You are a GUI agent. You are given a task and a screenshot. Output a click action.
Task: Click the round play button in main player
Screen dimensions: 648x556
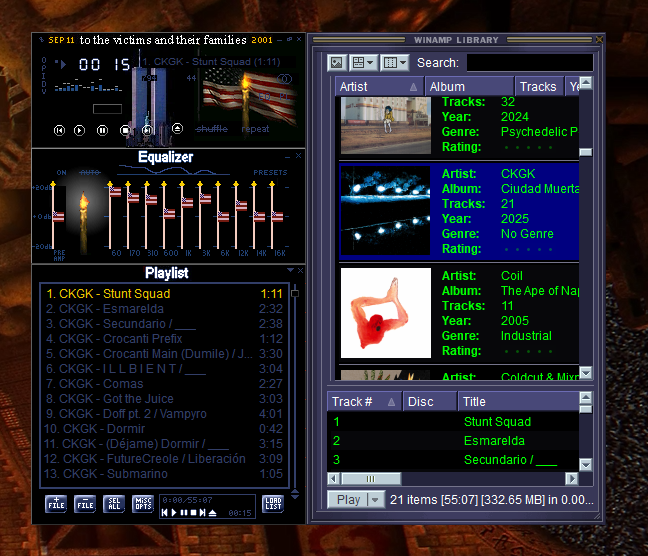point(79,131)
